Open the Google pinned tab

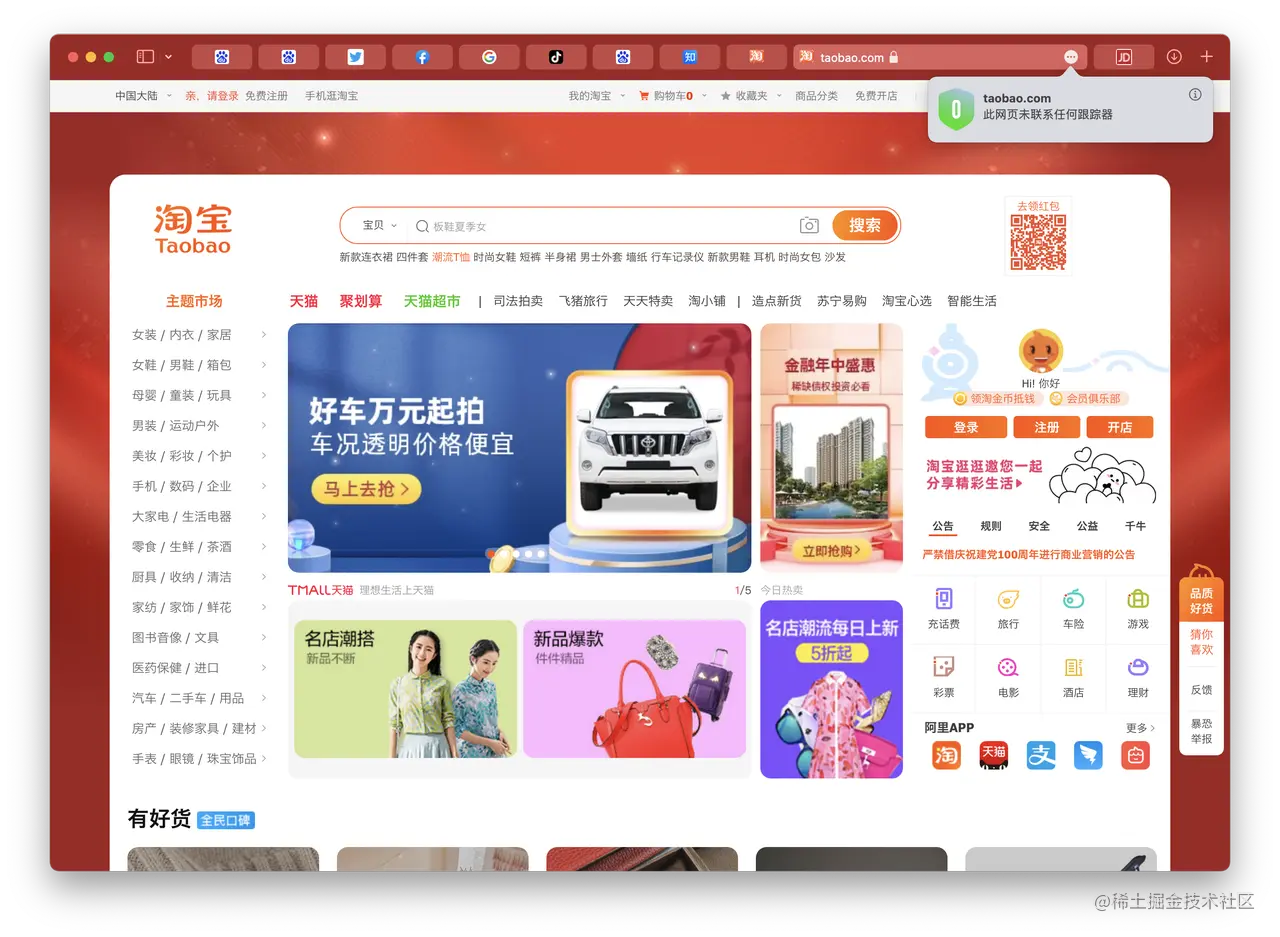point(489,57)
